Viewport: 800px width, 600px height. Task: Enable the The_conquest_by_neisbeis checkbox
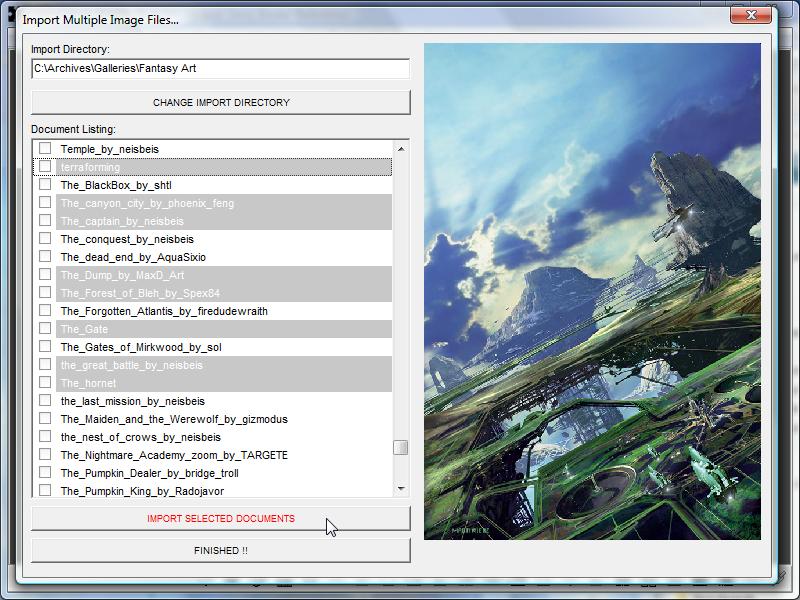coord(45,239)
